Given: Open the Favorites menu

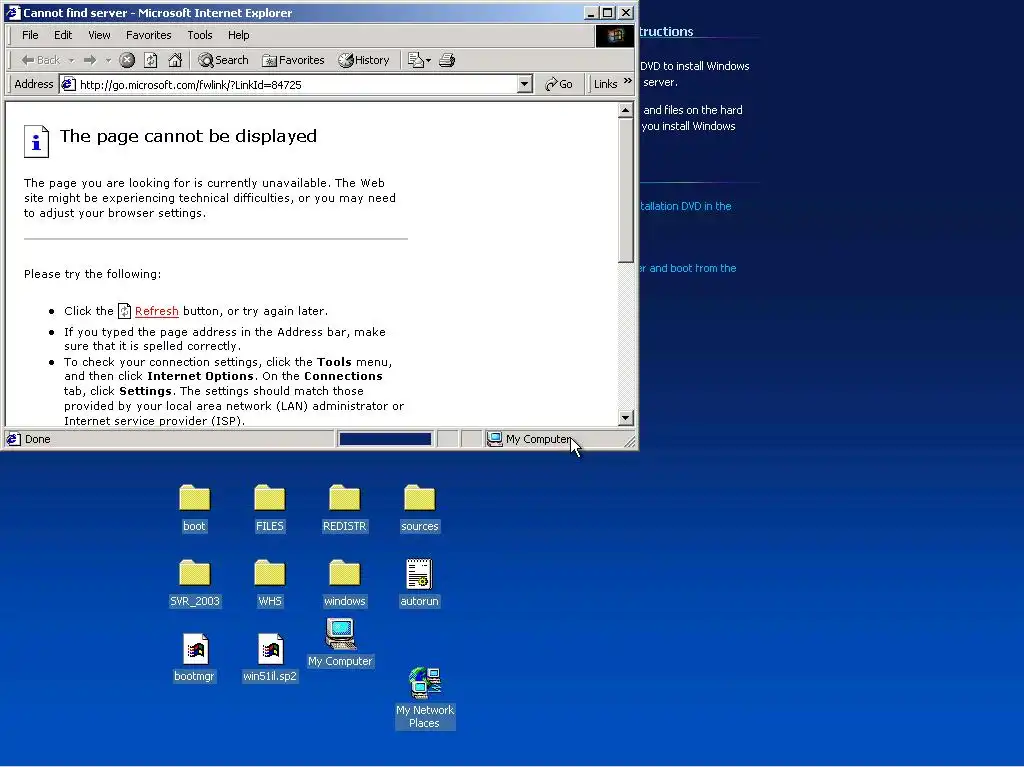Looking at the screenshot, I should 148,35.
